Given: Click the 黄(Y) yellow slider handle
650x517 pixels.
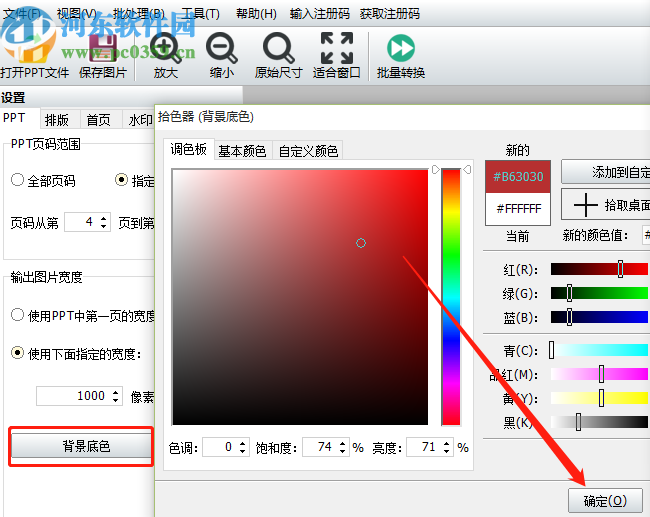Looking at the screenshot, I should [x=601, y=398].
